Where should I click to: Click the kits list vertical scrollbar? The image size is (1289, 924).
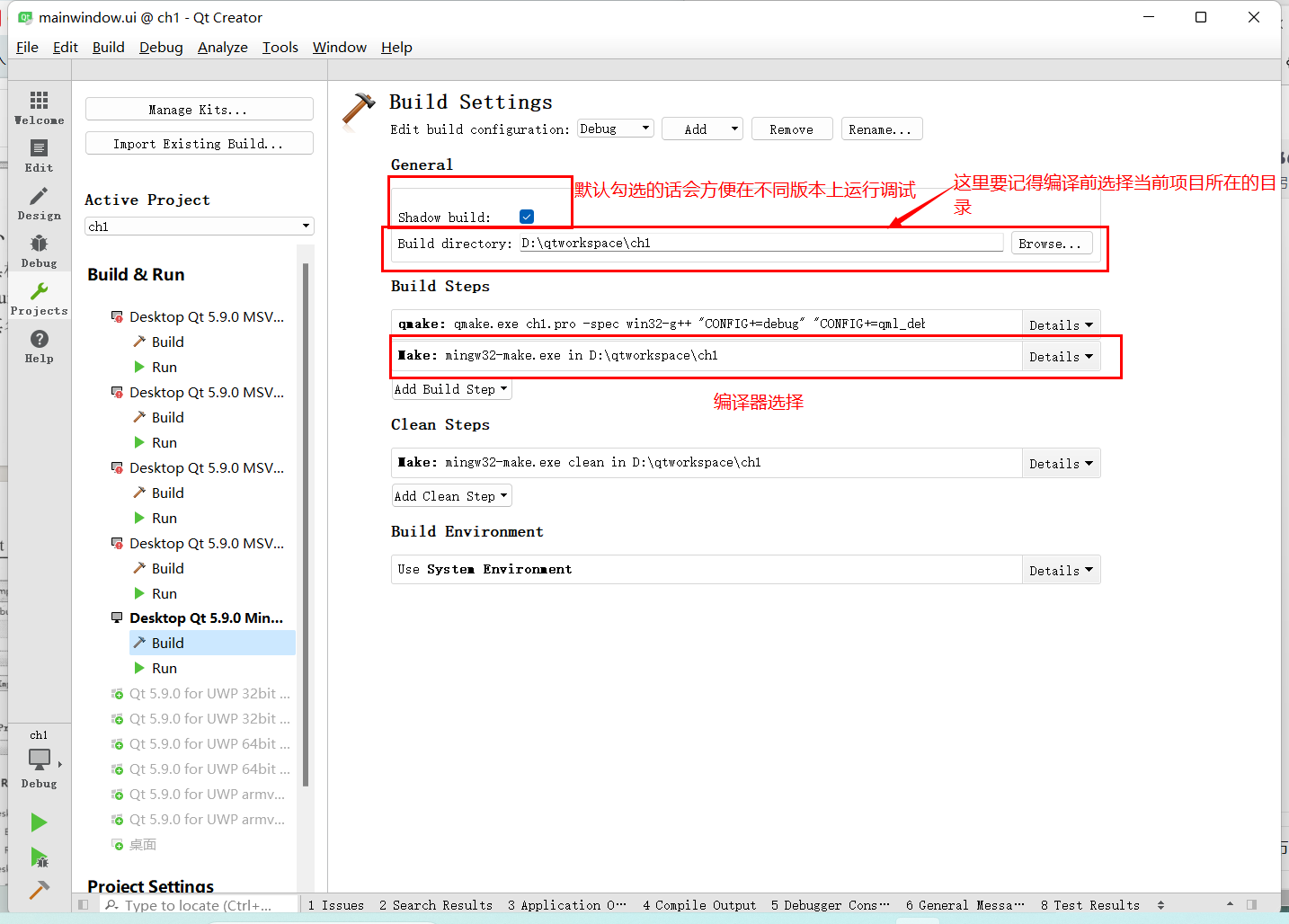click(x=306, y=525)
